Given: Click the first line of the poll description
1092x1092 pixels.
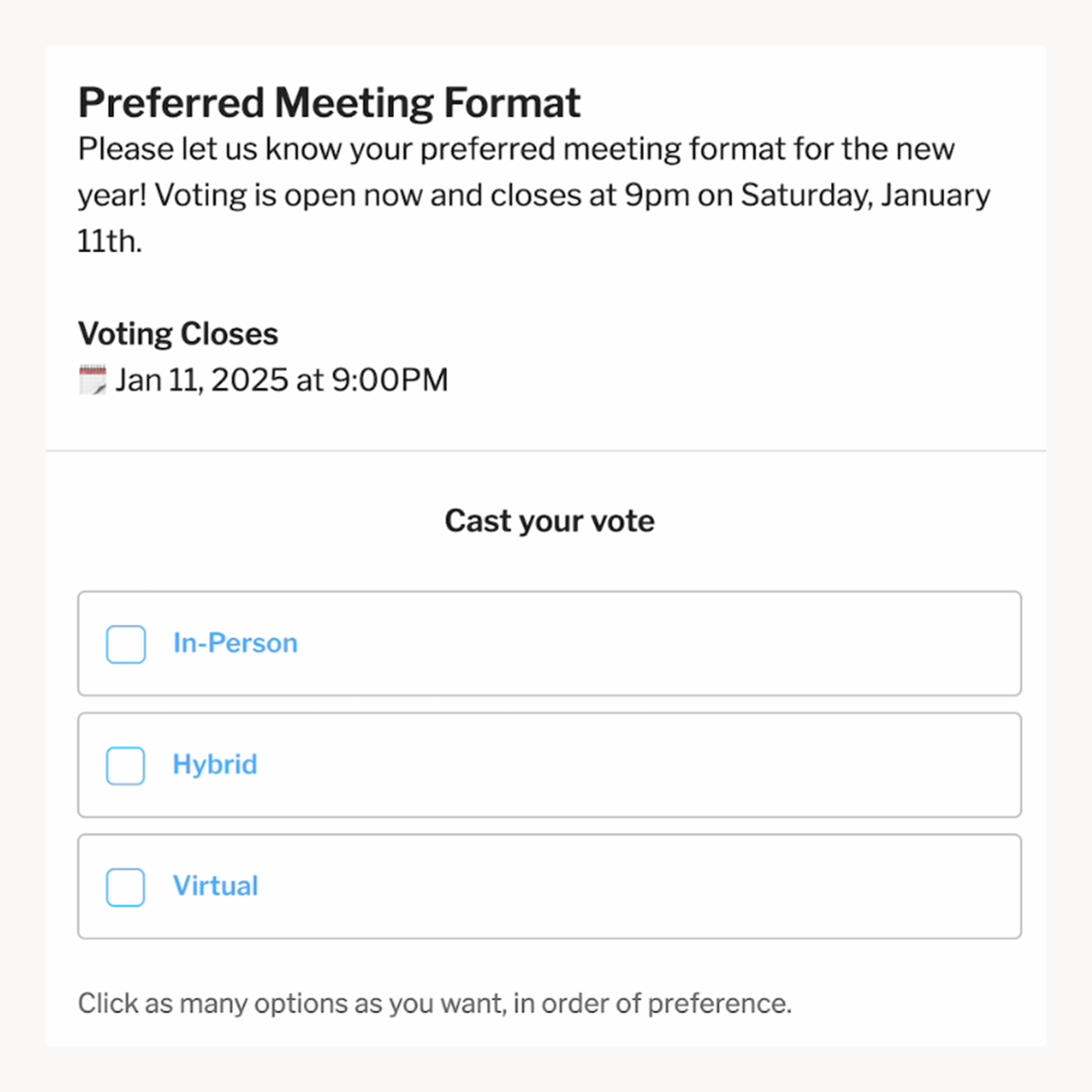Looking at the screenshot, I should point(516,149).
